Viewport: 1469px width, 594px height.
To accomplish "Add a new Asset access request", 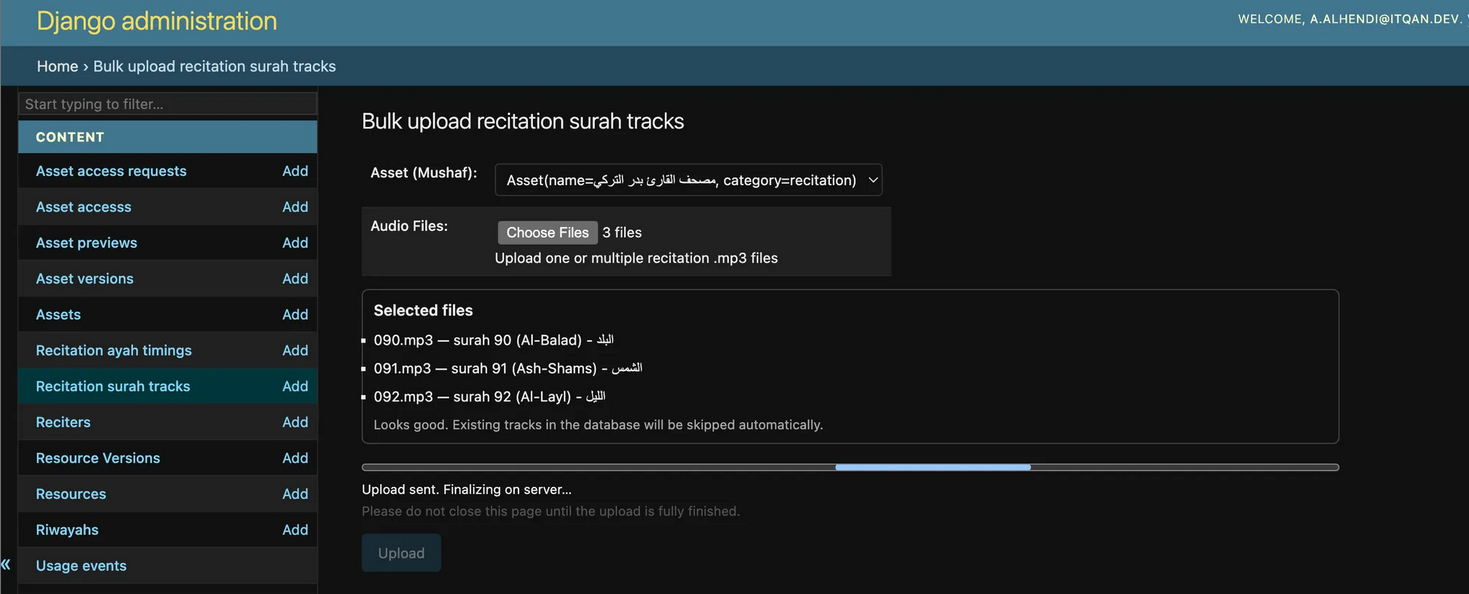I will [294, 171].
